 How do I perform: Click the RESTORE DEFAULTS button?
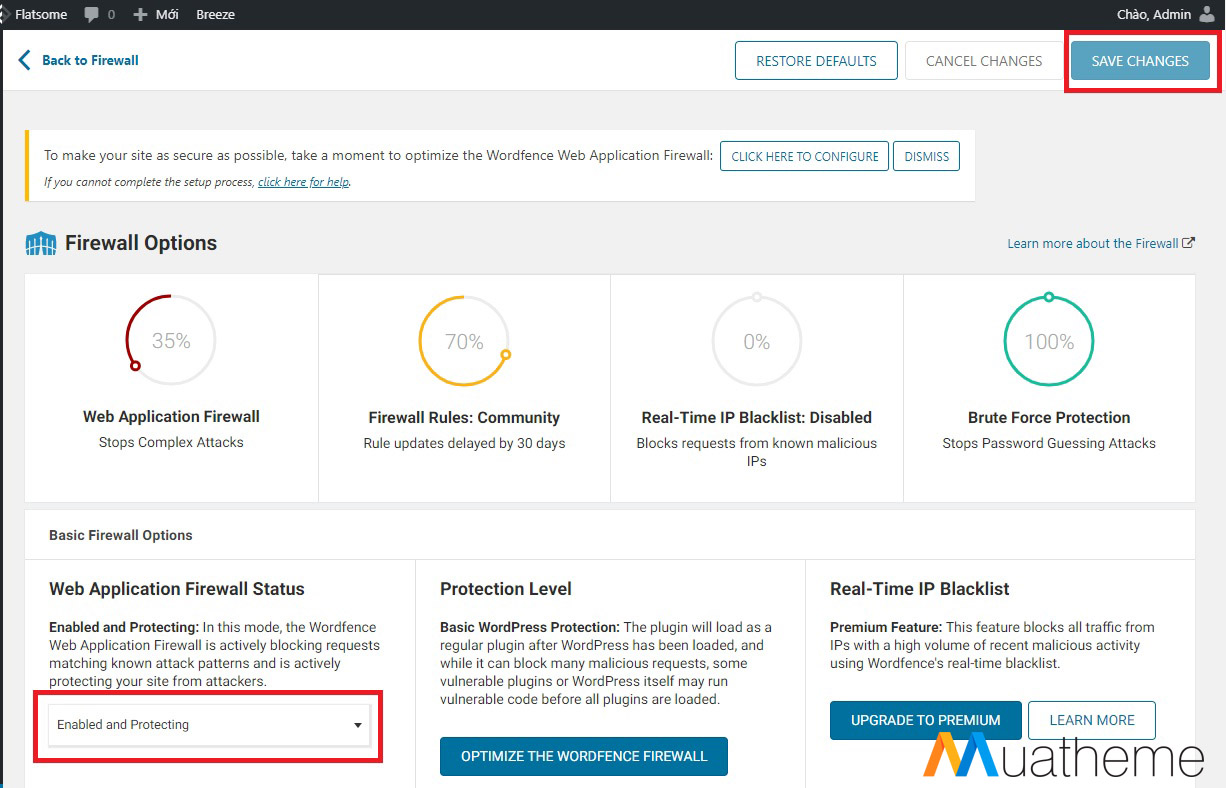[x=816, y=61]
